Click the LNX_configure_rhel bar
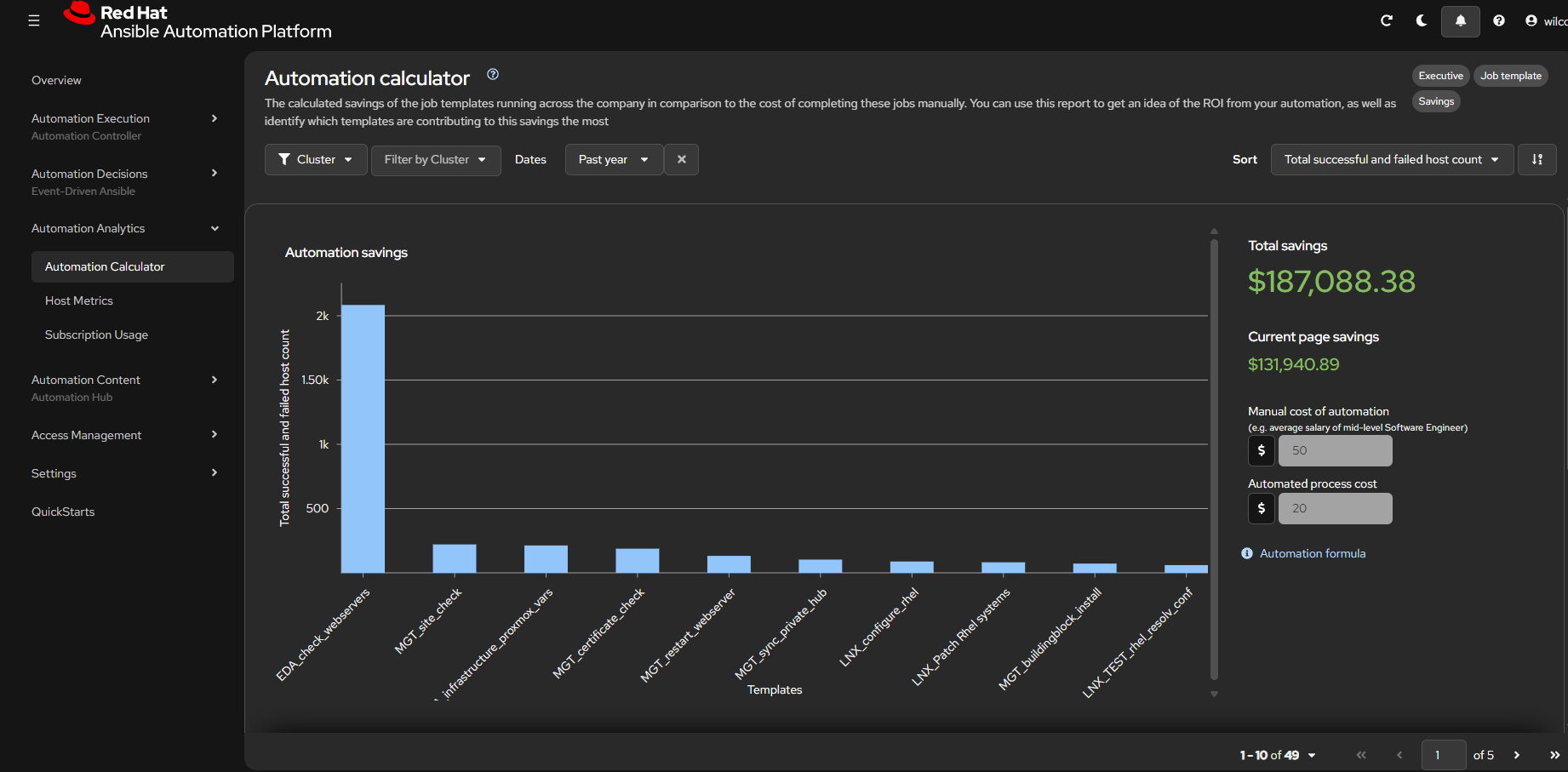The width and height of the screenshot is (1568, 772). coord(912,567)
